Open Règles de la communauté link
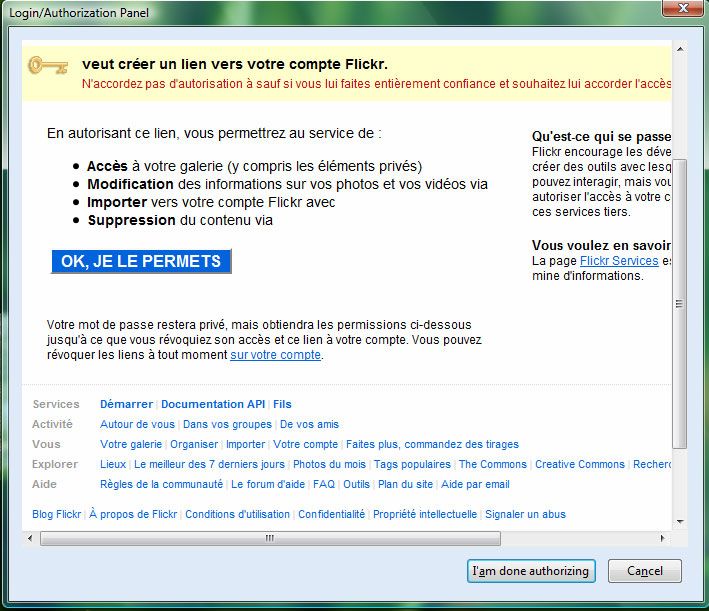709x611 pixels. coord(161,484)
